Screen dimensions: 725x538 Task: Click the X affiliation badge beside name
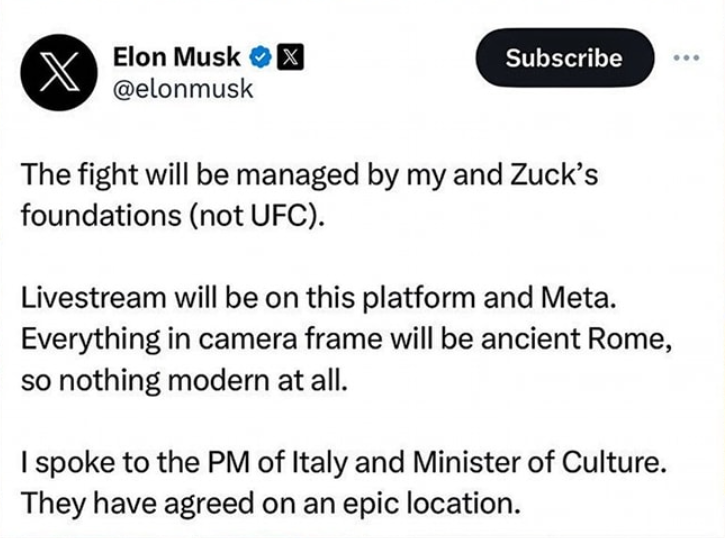point(290,57)
